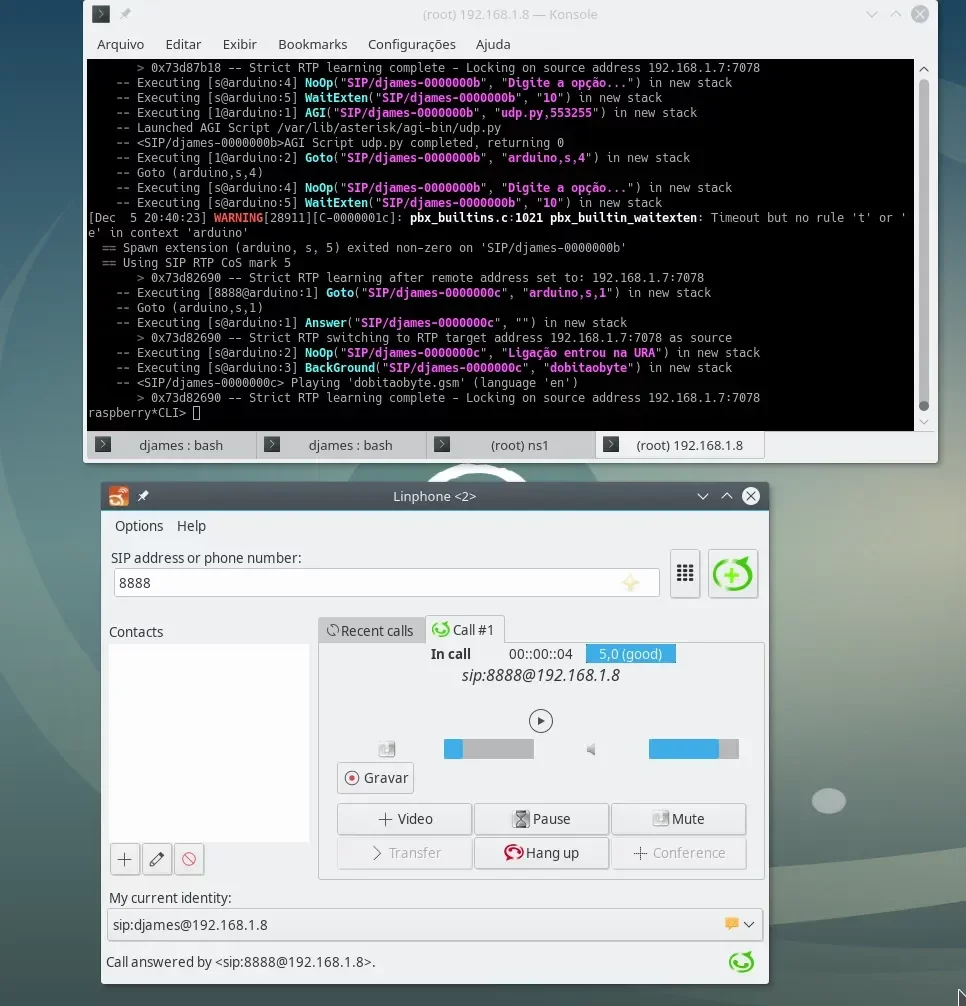Click the green status icon at bottom right
Image resolution: width=966 pixels, height=1006 pixels.
pos(741,961)
